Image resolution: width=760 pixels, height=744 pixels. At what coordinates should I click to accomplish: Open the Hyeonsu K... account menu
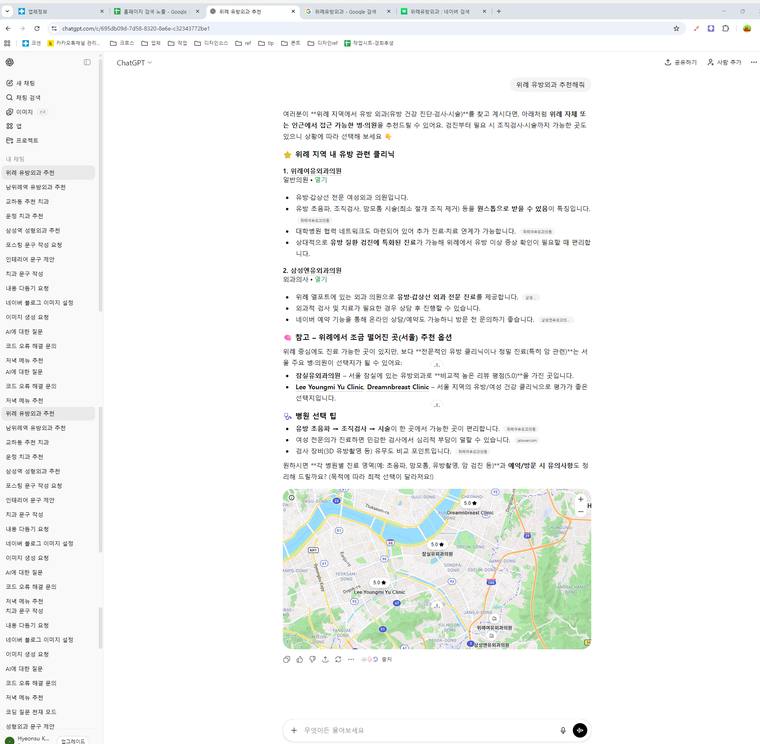click(x=28, y=739)
